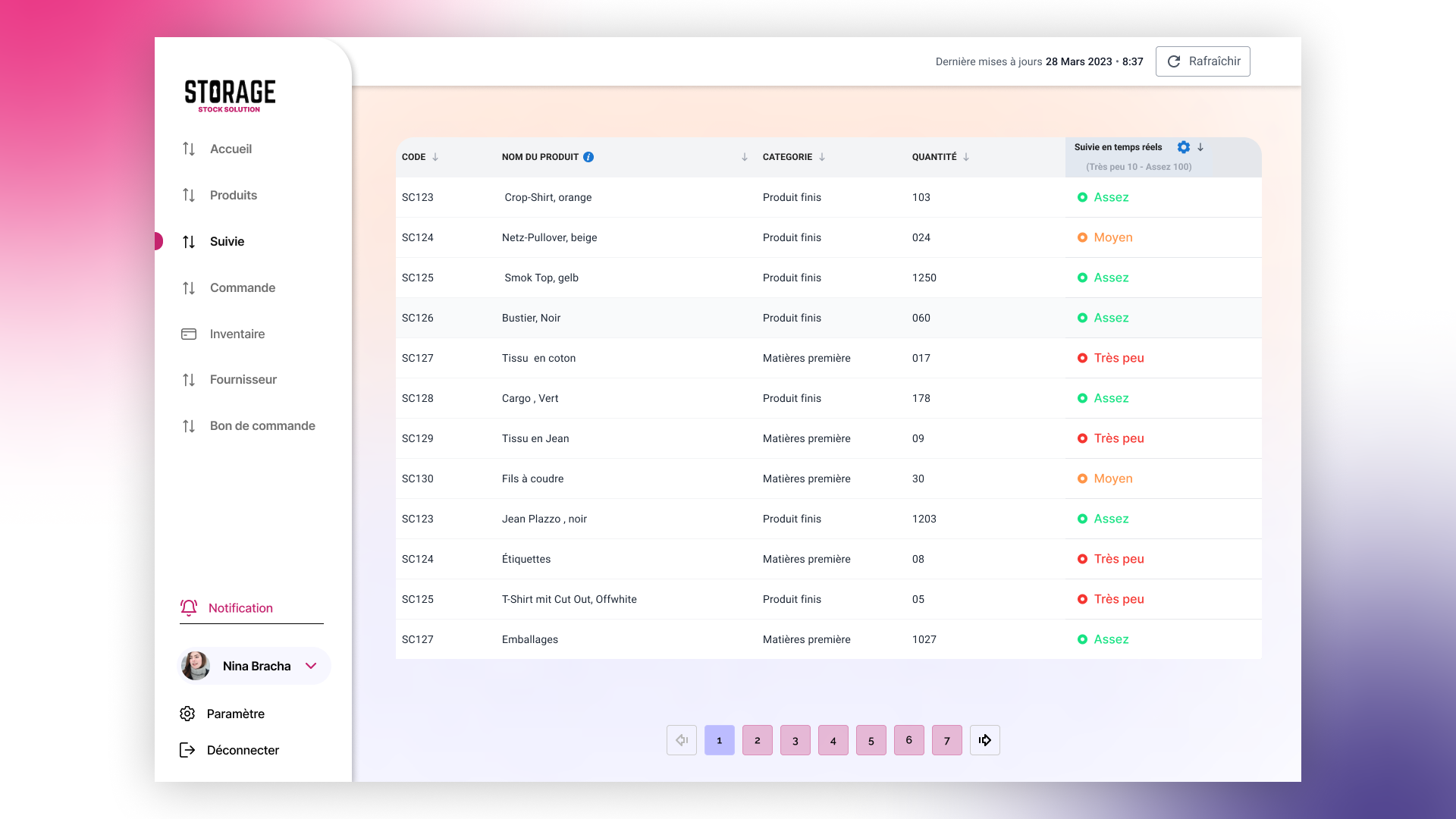The width and height of the screenshot is (1456, 819).
Task: Expand the Nina Bracha user chevron
Action: pyautogui.click(x=311, y=666)
